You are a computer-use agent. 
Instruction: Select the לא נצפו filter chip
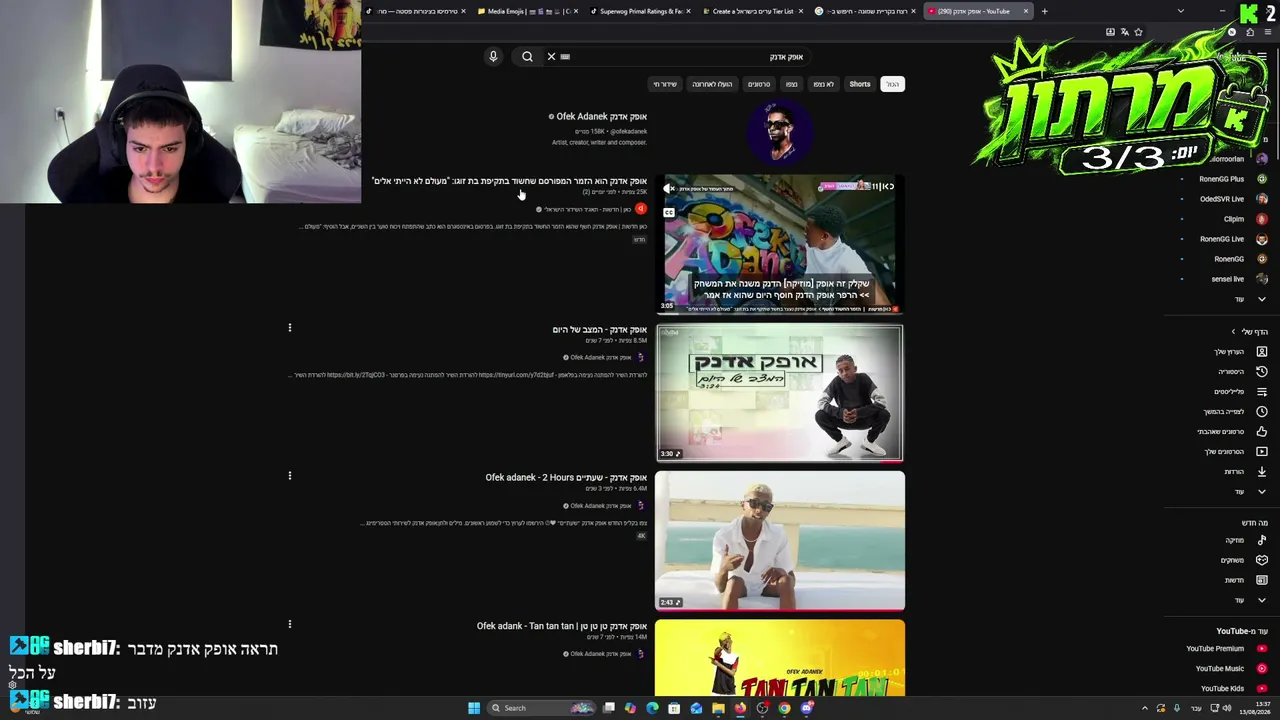(x=823, y=84)
